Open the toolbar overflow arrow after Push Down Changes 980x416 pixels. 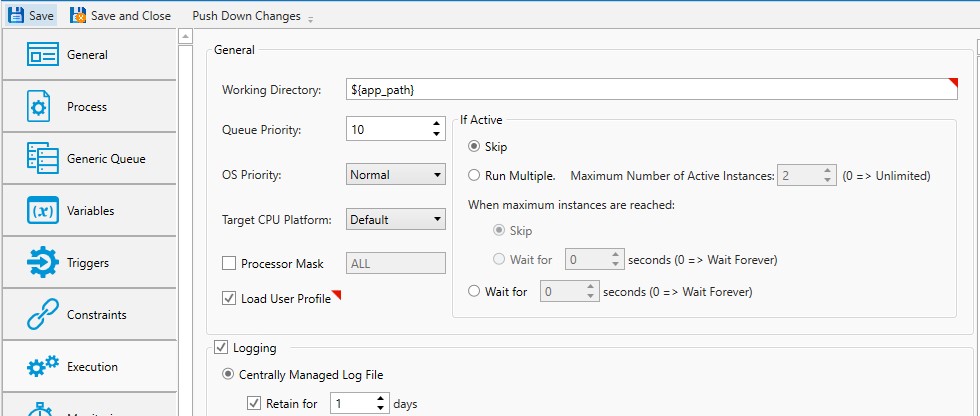point(310,19)
